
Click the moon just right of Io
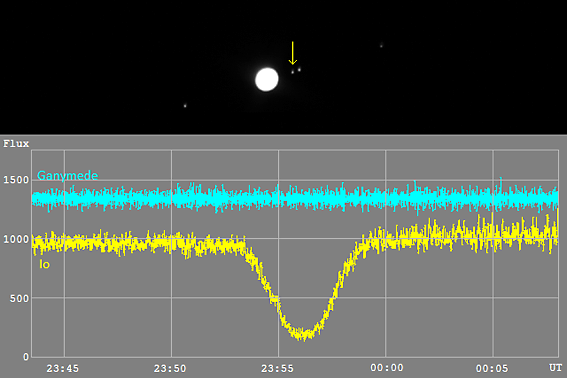tap(299, 69)
